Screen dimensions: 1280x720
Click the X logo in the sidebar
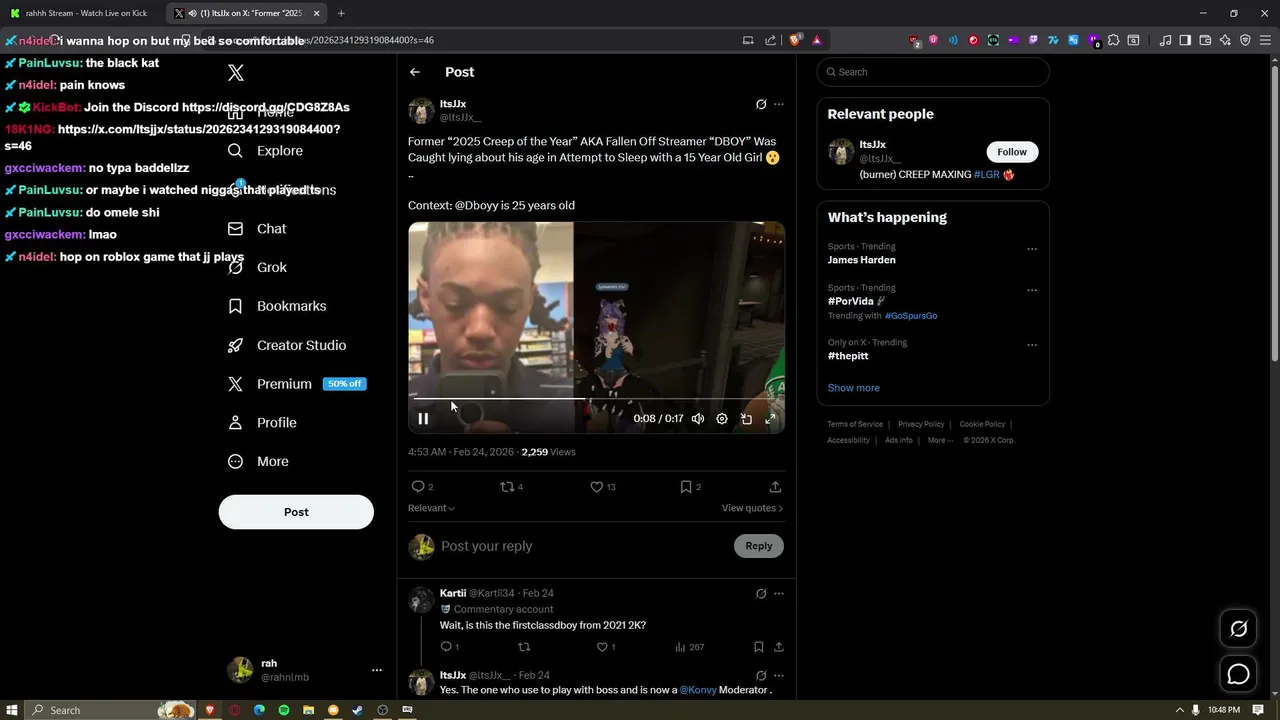pyautogui.click(x=236, y=72)
